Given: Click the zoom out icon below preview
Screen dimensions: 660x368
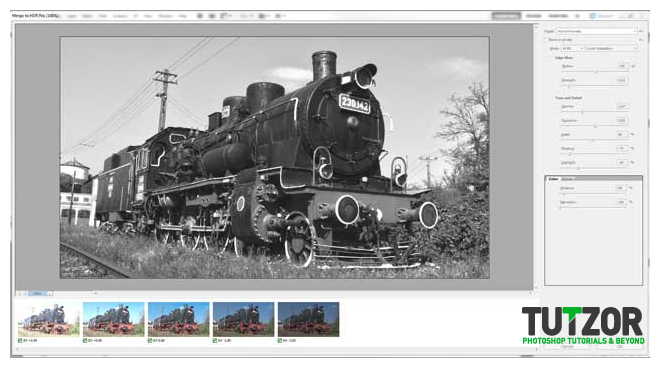Looking at the screenshot, I should tap(19, 293).
